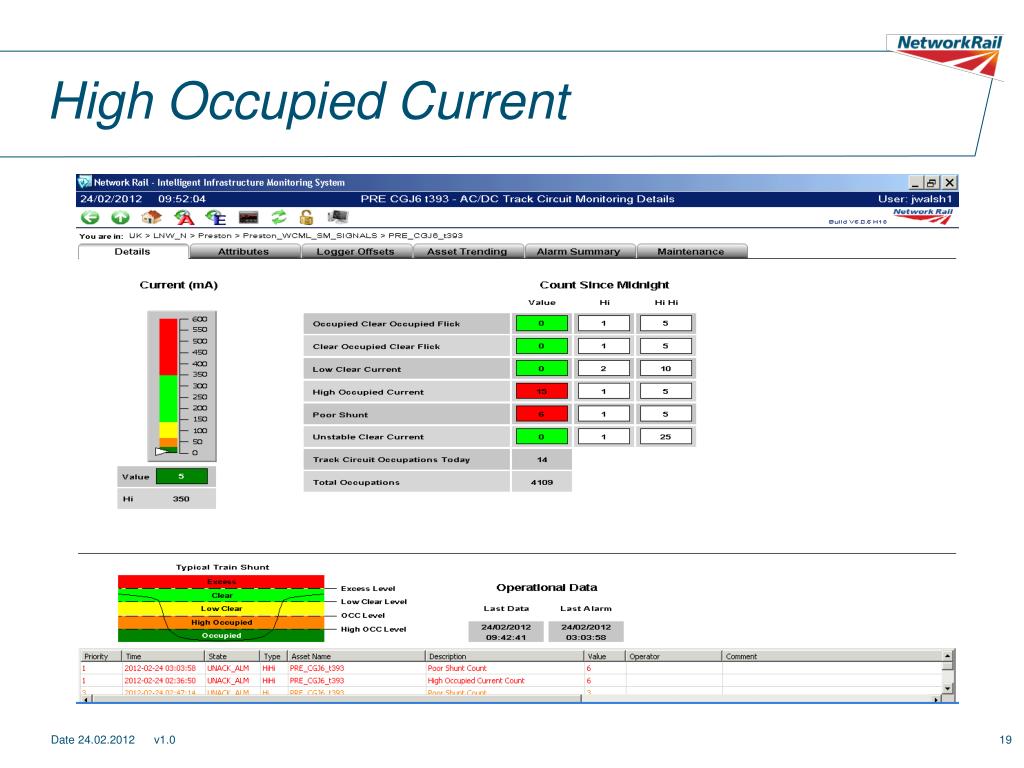Click the Comment column header
Image resolution: width=1024 pixels, height=768 pixels.
(832, 656)
